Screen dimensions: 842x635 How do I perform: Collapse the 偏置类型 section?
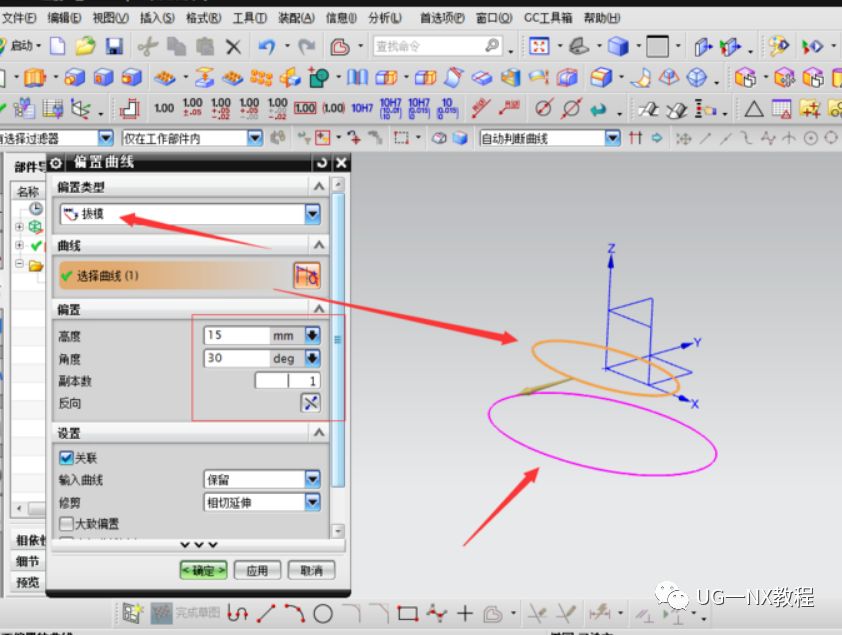click(319, 187)
